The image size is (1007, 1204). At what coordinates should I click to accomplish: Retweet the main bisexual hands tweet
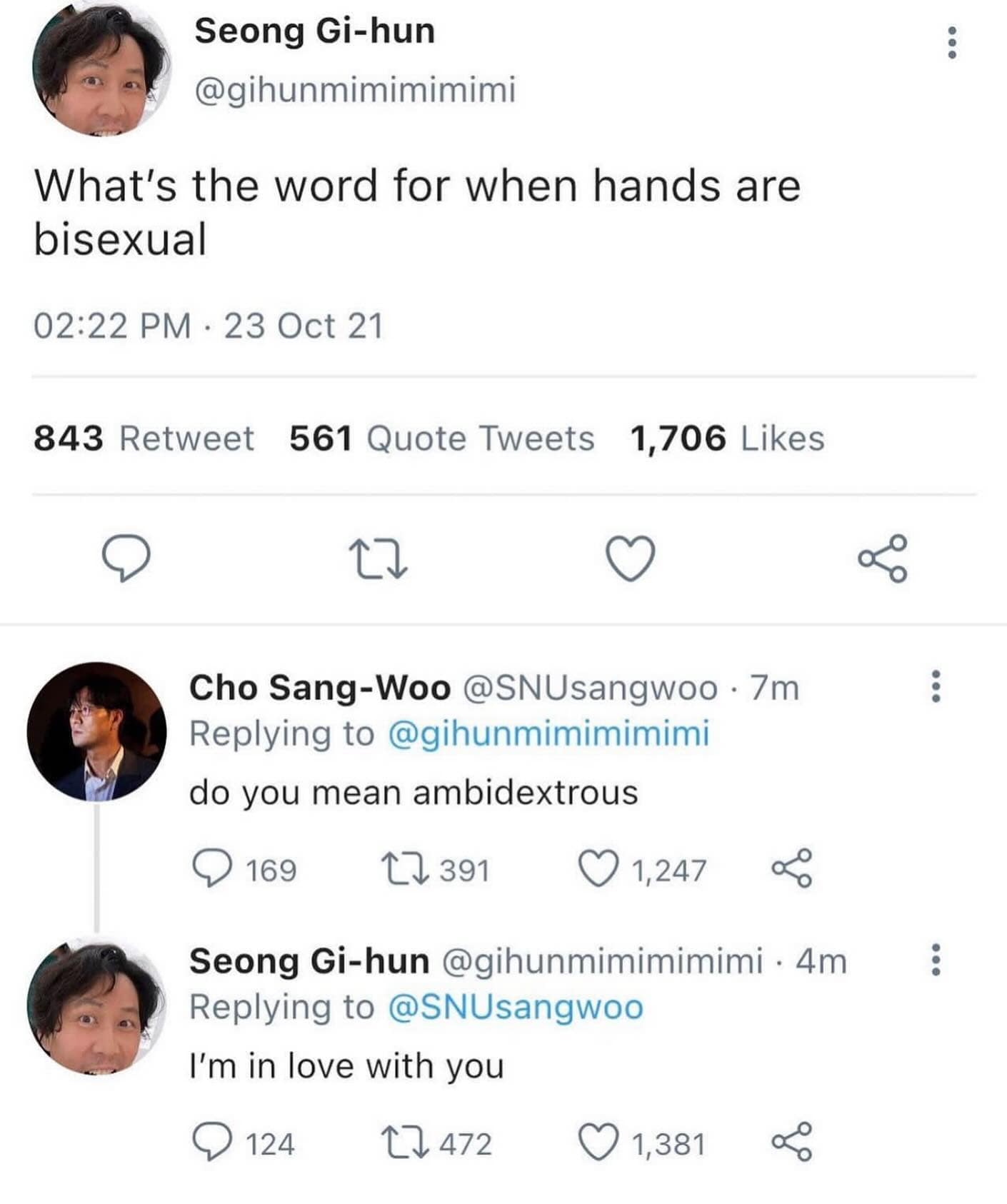tap(378, 559)
